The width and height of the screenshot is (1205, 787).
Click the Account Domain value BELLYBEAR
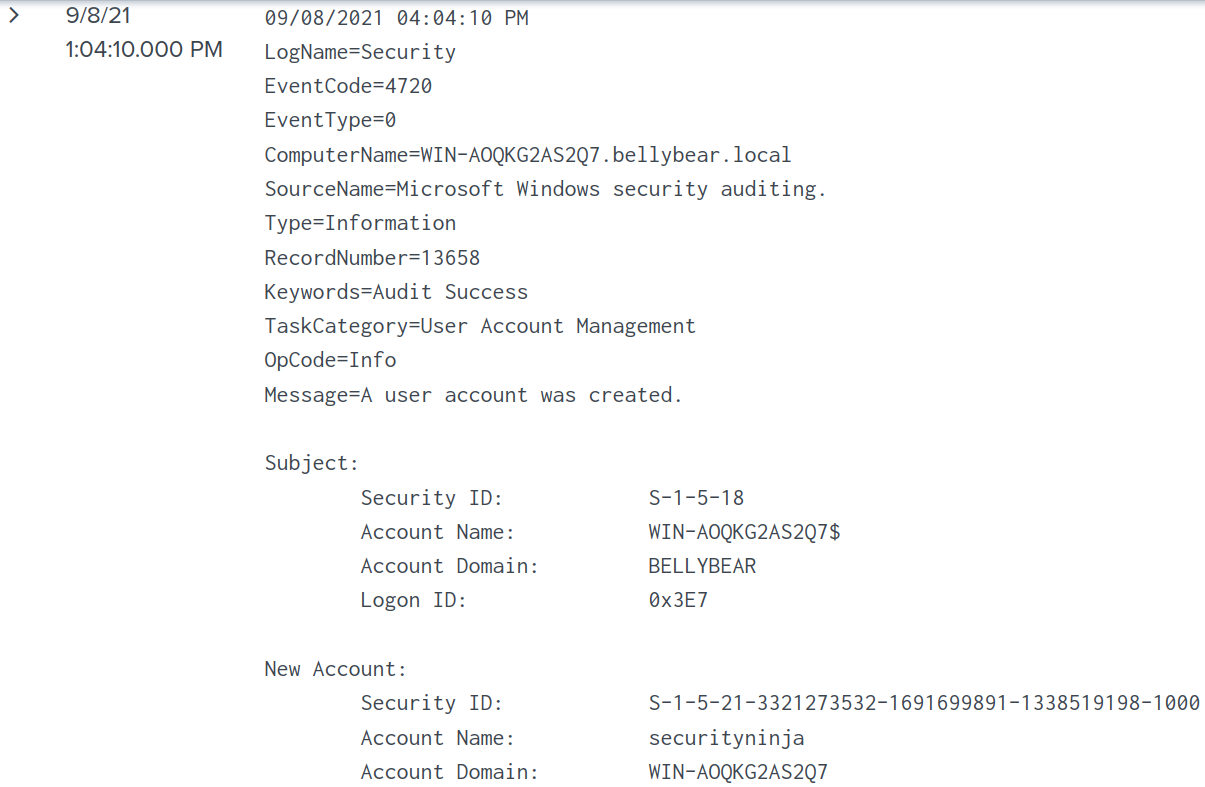pos(702,566)
